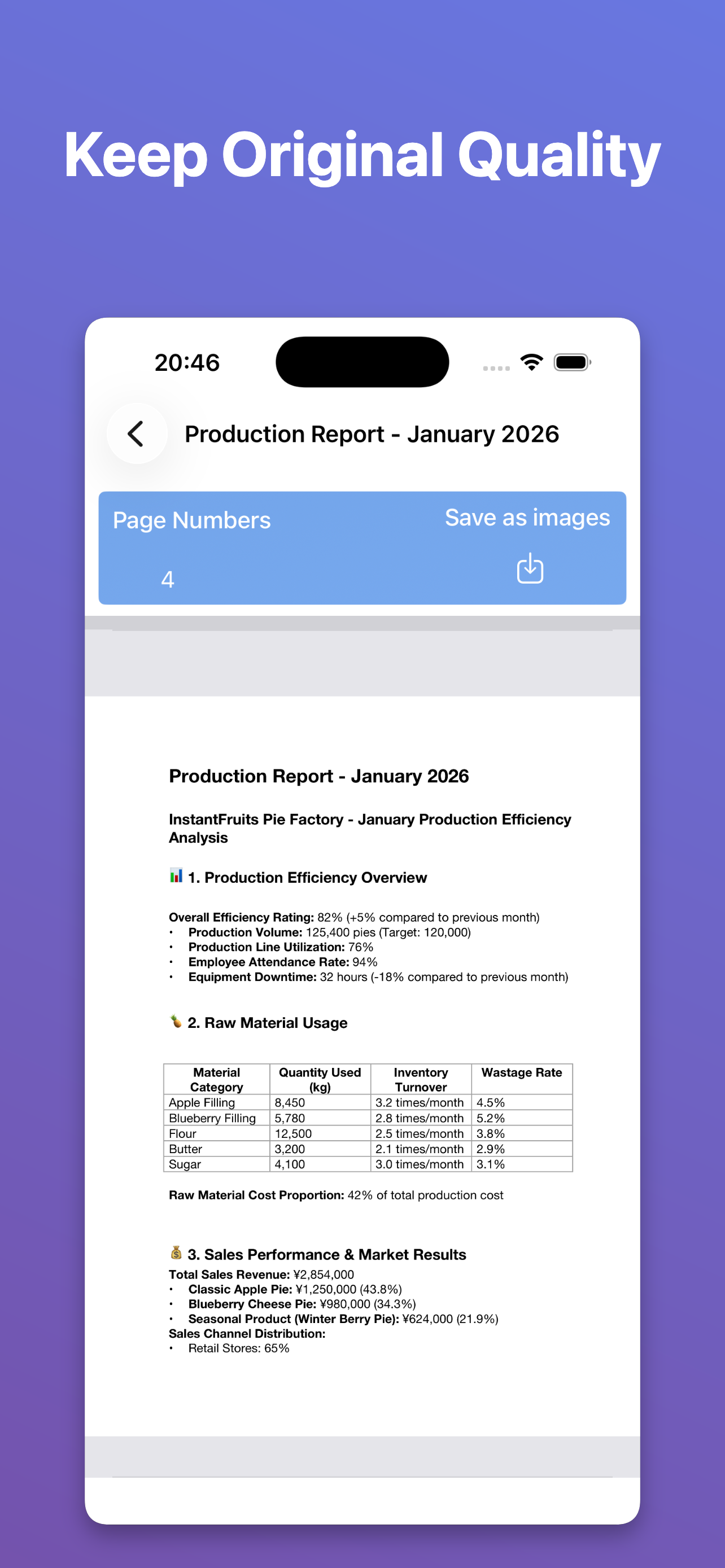Tap the Page Numbers label
Screen dimensions: 725x1568
tap(192, 520)
